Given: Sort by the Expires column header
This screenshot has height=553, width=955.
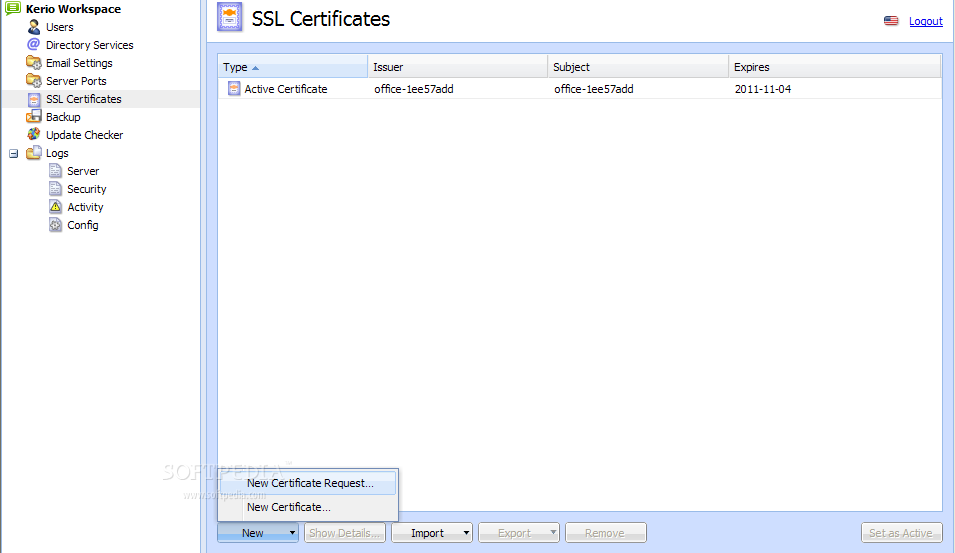Looking at the screenshot, I should coord(835,67).
